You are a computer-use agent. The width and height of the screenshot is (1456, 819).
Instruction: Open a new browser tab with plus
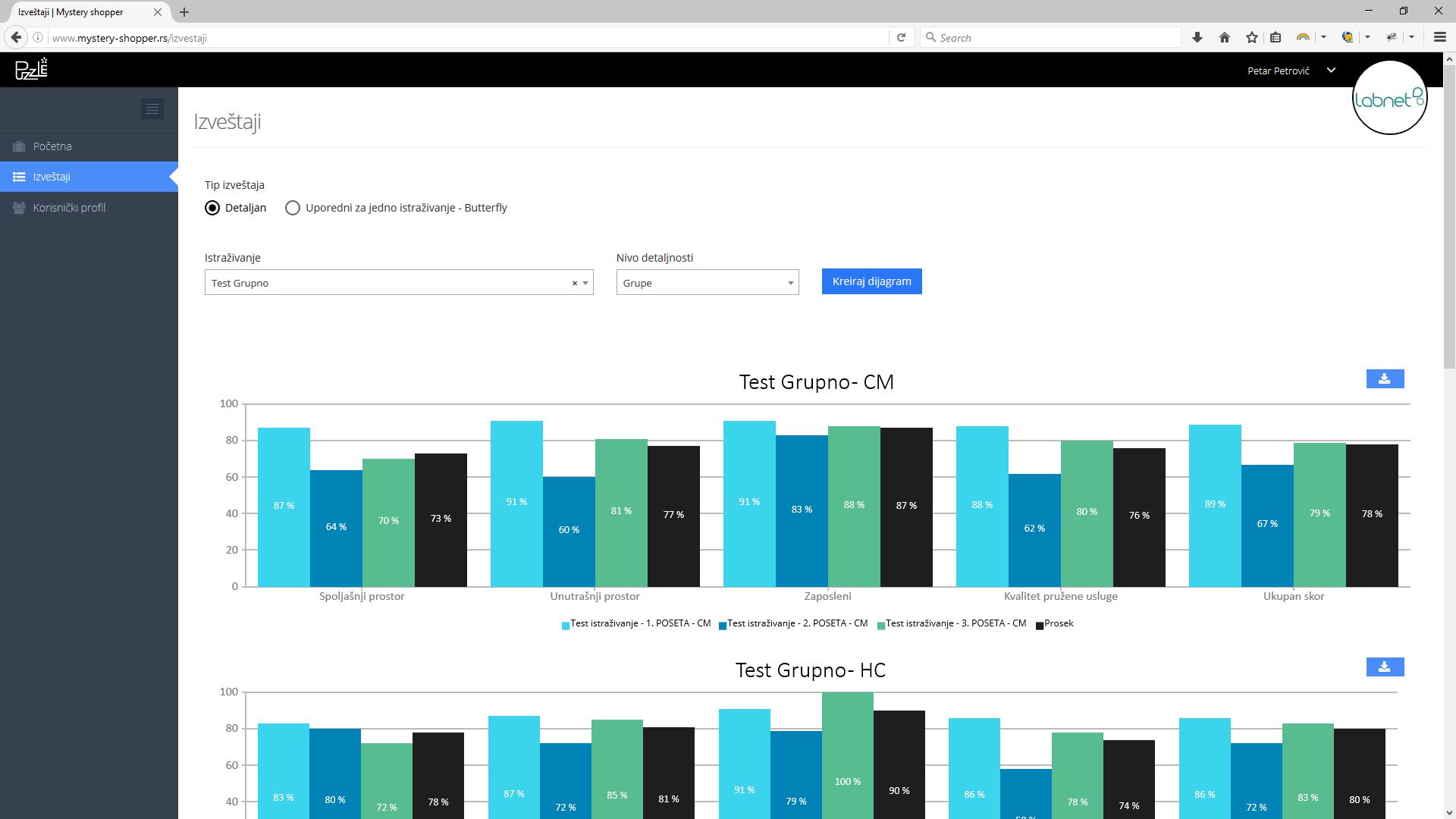pyautogui.click(x=184, y=12)
